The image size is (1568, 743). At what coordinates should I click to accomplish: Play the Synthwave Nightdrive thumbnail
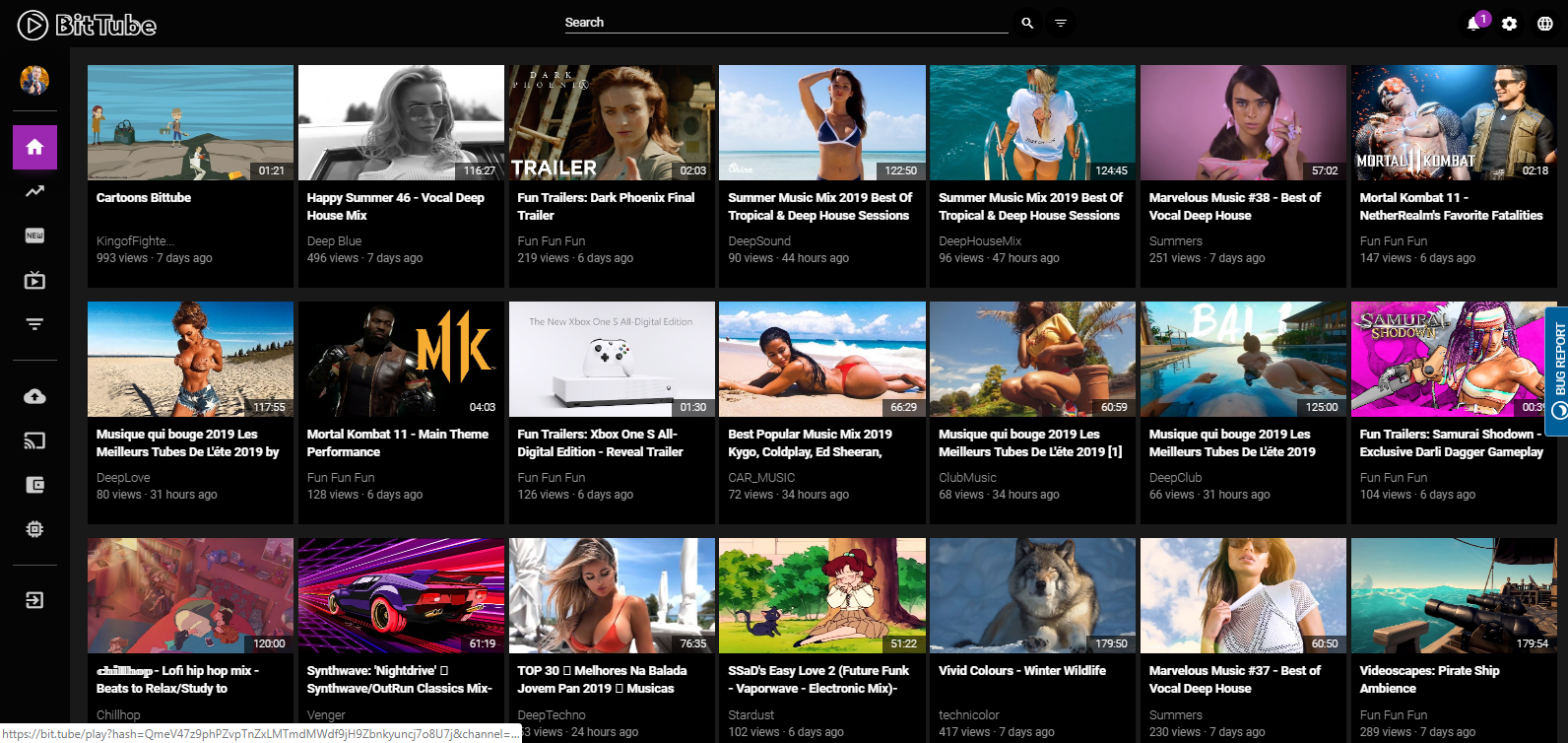tap(401, 595)
